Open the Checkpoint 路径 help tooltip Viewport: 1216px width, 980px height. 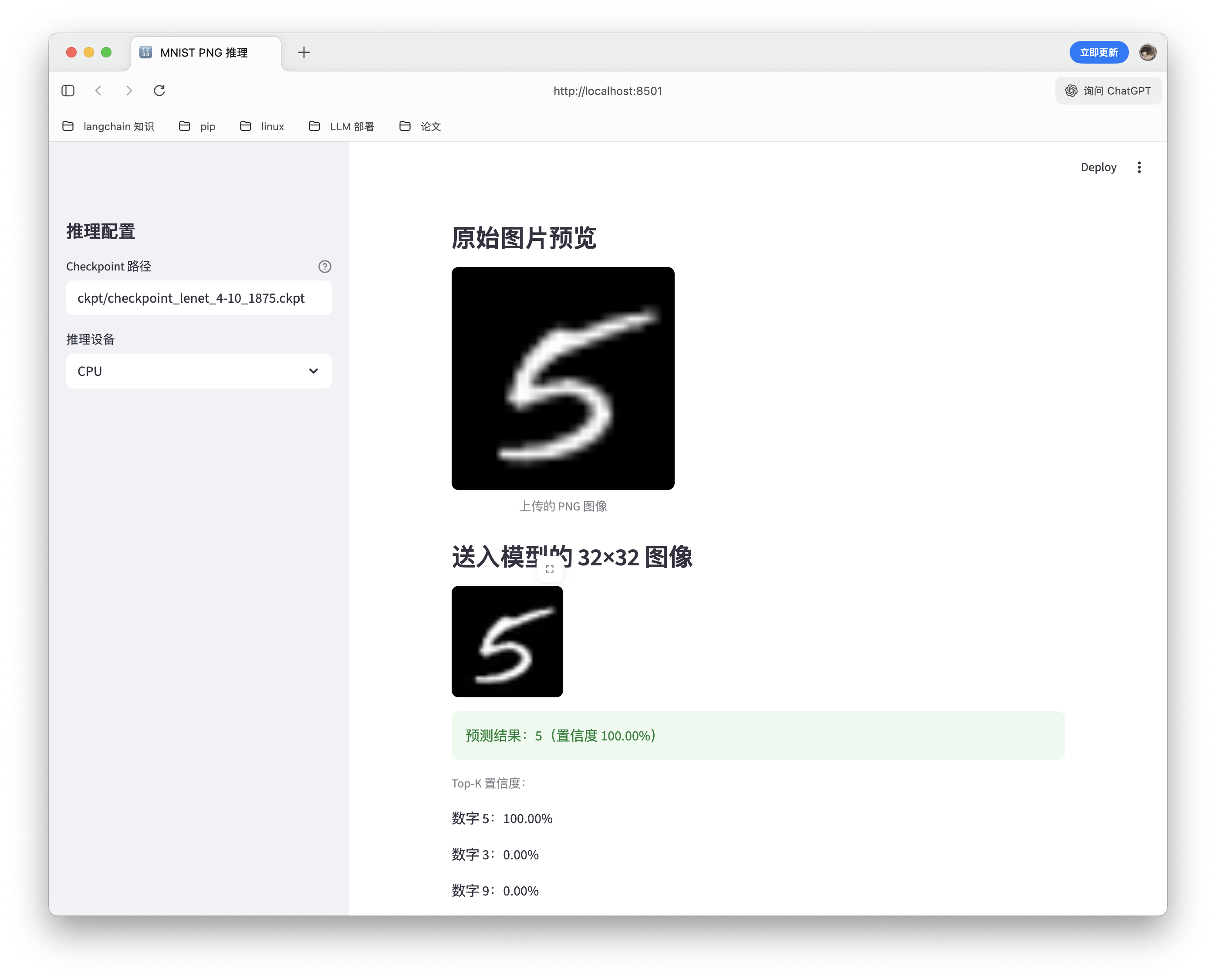tap(324, 267)
